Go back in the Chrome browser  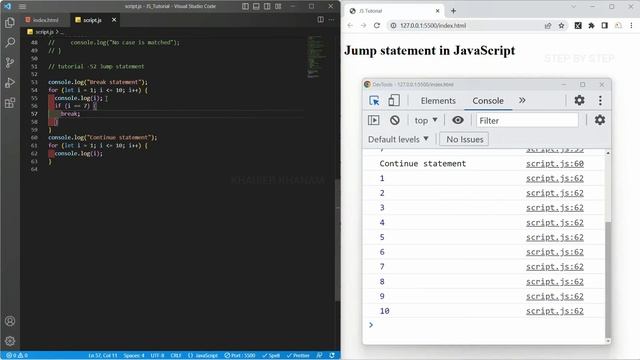point(350,25)
